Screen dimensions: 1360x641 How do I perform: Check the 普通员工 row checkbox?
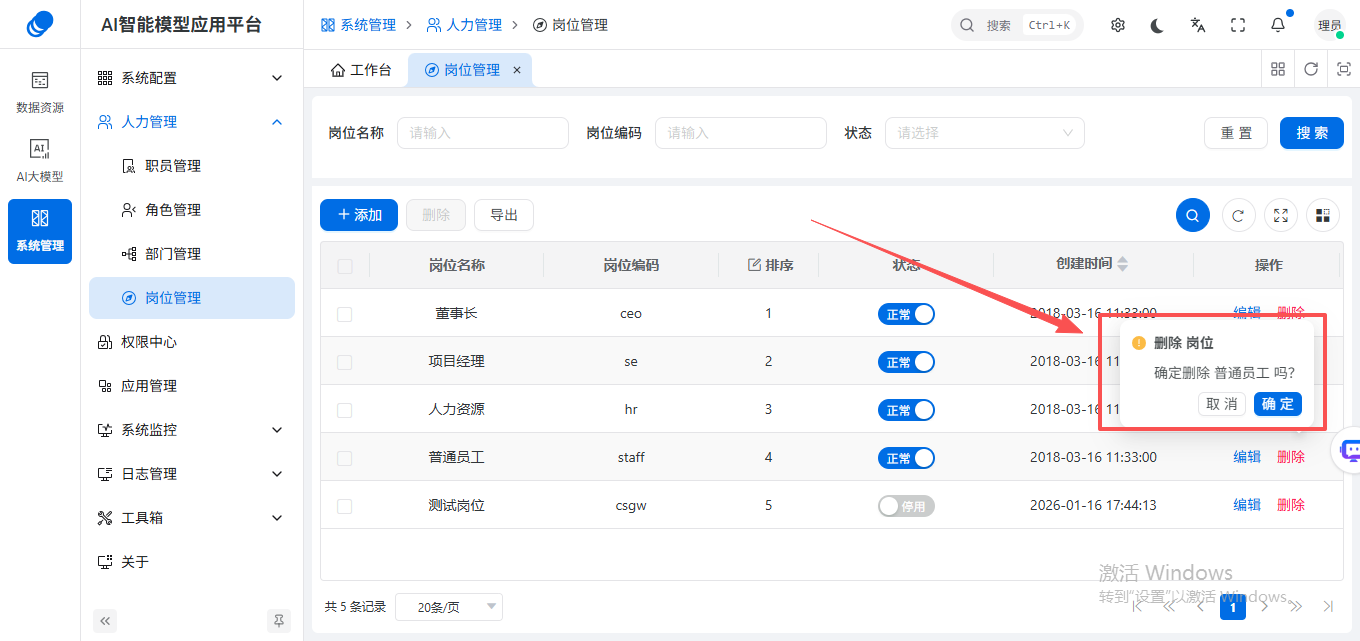coord(345,458)
